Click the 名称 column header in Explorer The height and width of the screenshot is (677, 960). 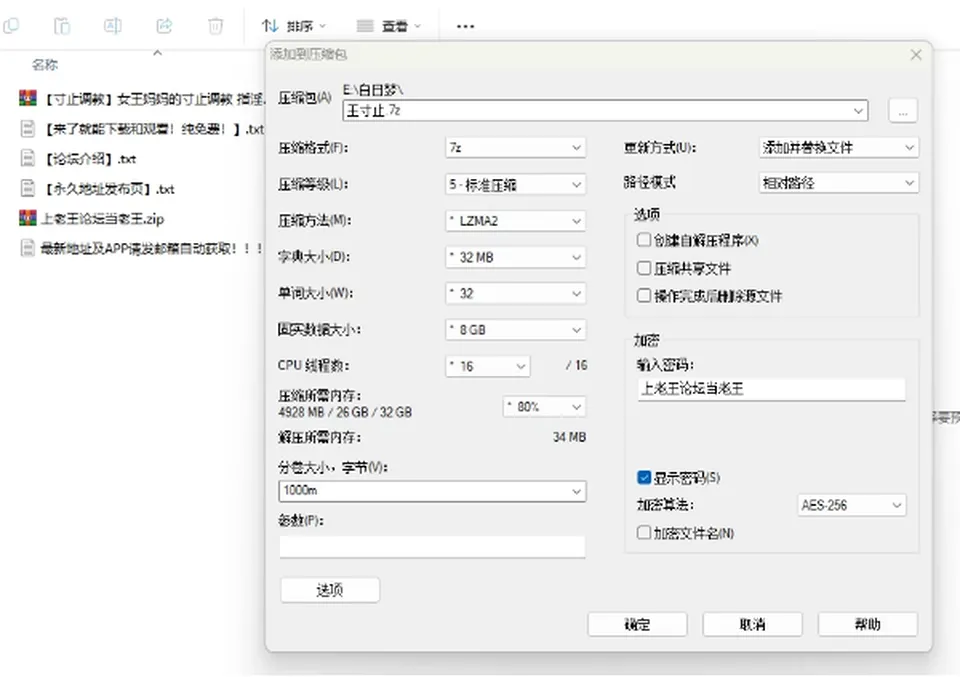tap(45, 64)
